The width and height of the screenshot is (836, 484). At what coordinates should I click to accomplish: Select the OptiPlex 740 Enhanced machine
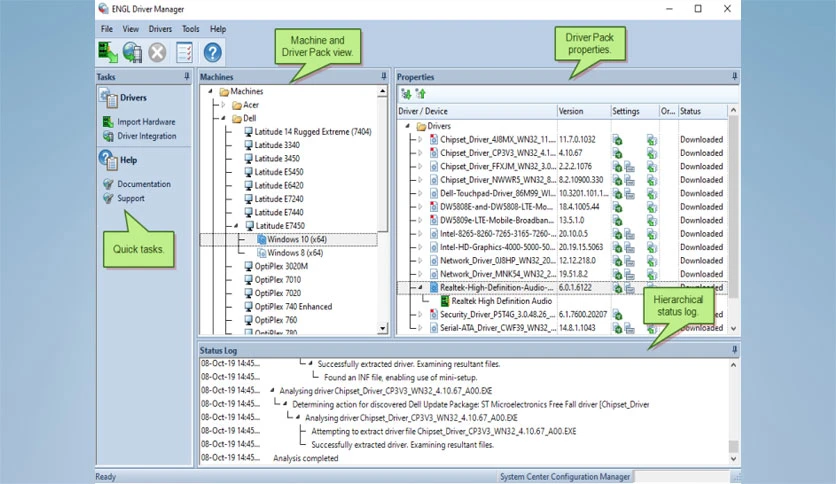(293, 306)
